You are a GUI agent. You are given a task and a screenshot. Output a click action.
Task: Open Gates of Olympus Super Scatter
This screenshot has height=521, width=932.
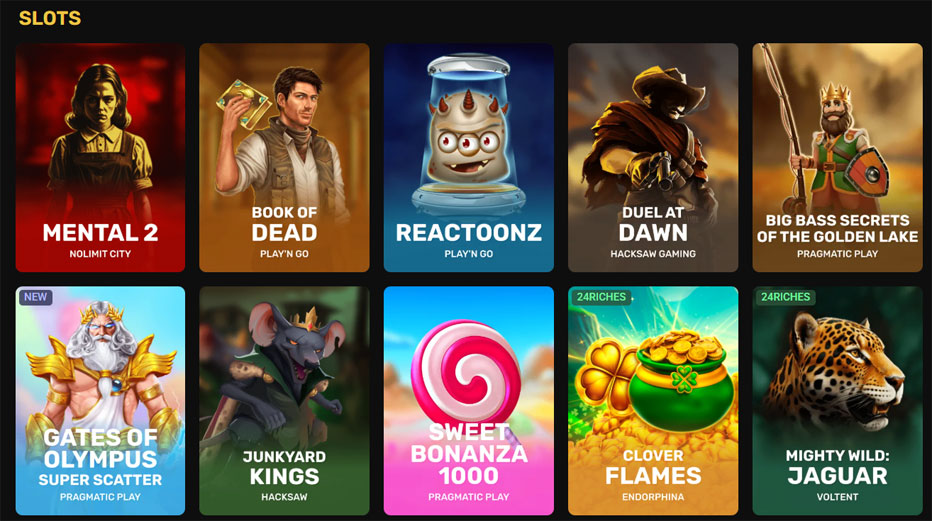pyautogui.click(x=100, y=401)
